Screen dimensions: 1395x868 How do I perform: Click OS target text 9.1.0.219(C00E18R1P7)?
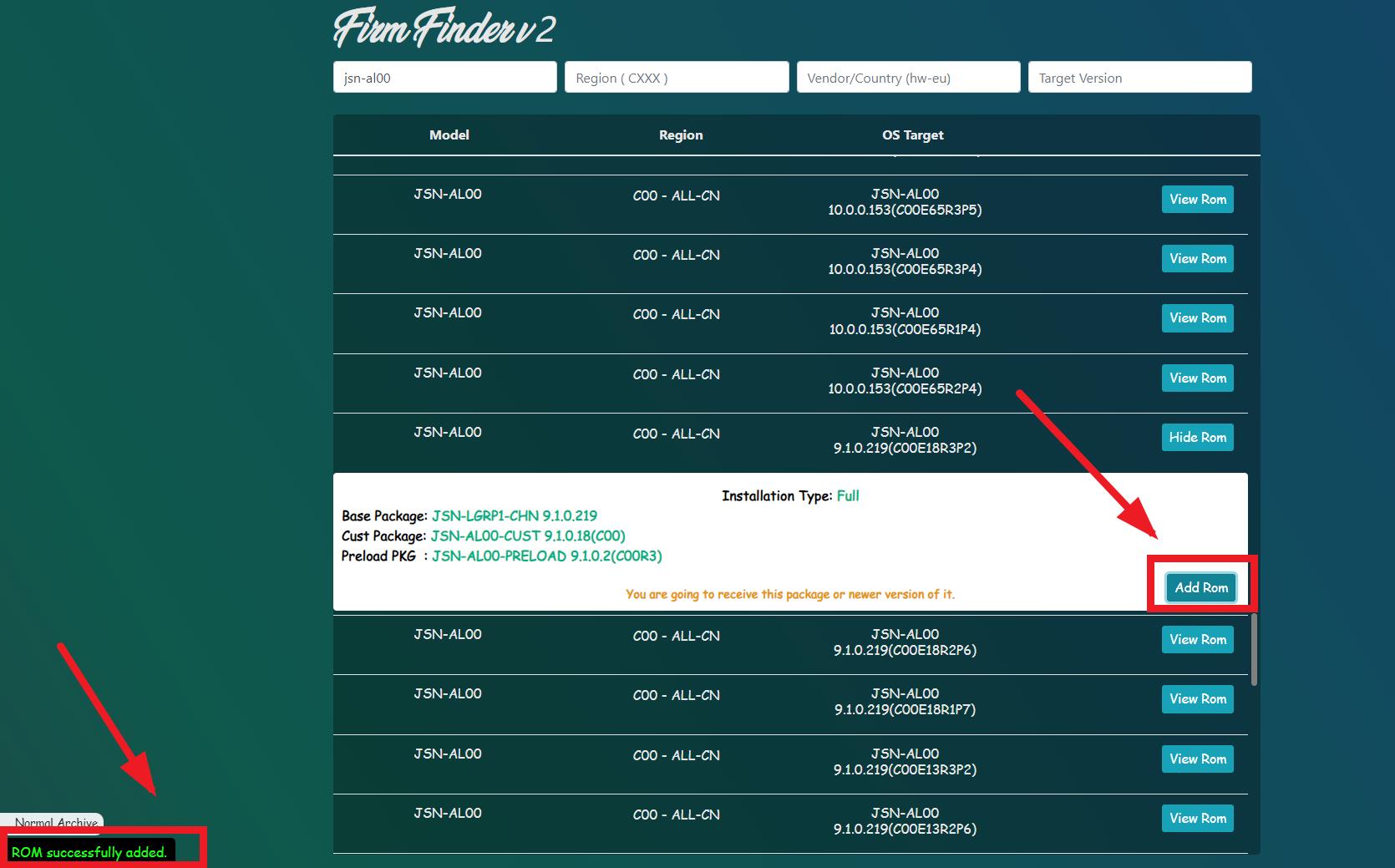point(905,709)
